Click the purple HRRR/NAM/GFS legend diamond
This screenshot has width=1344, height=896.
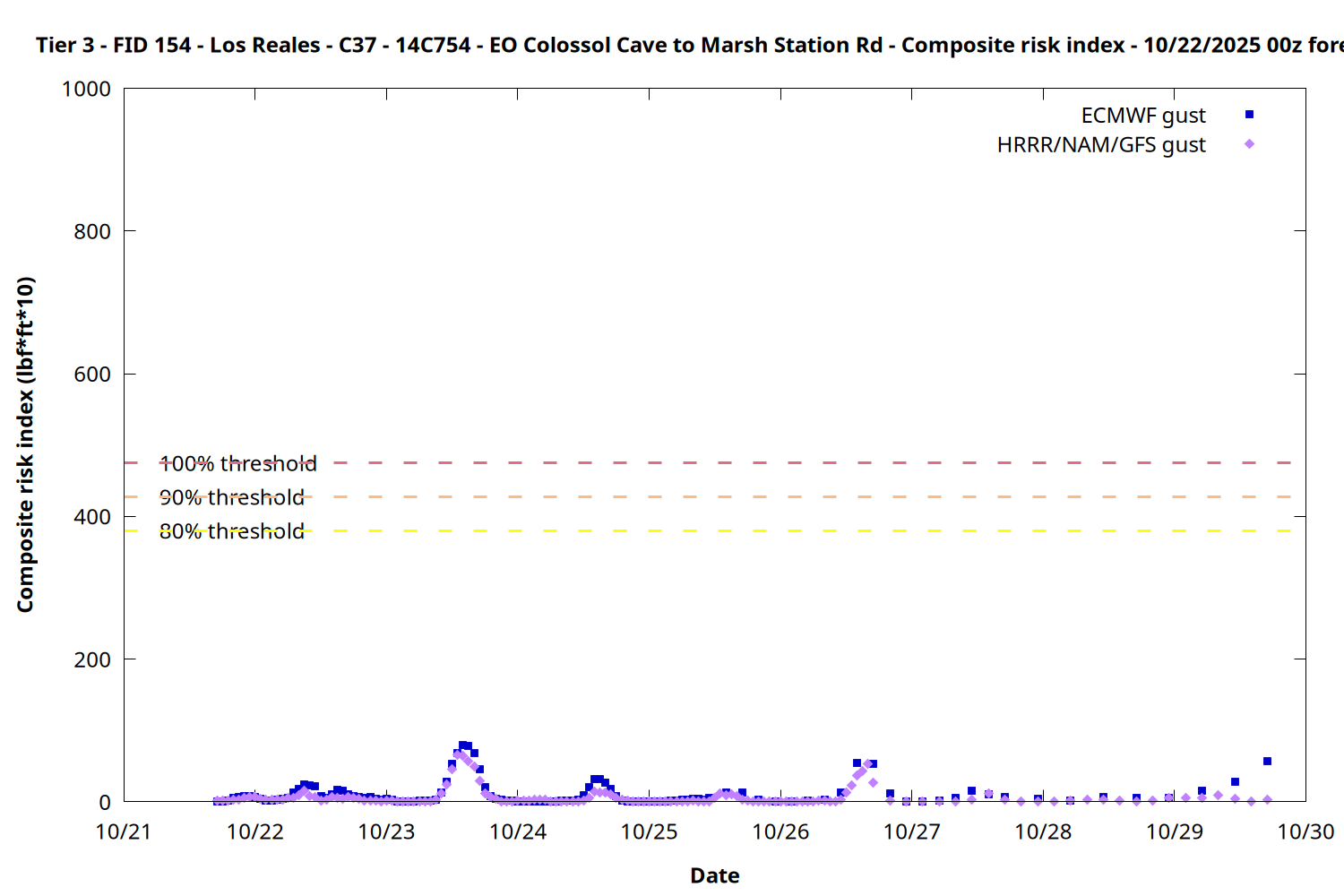pos(1249,144)
